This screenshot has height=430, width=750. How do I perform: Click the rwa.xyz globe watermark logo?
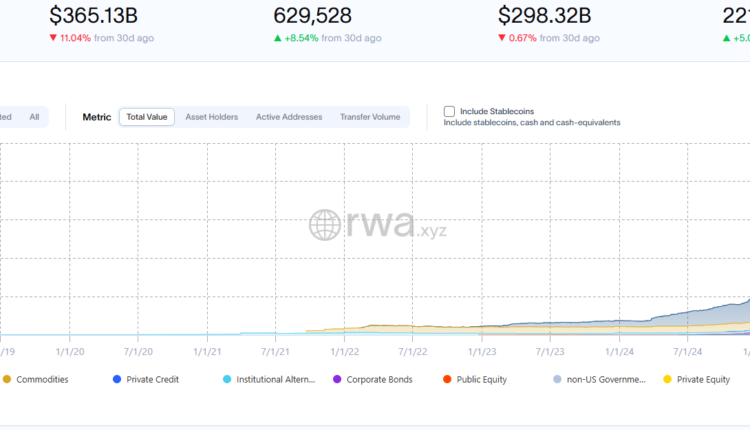(327, 225)
